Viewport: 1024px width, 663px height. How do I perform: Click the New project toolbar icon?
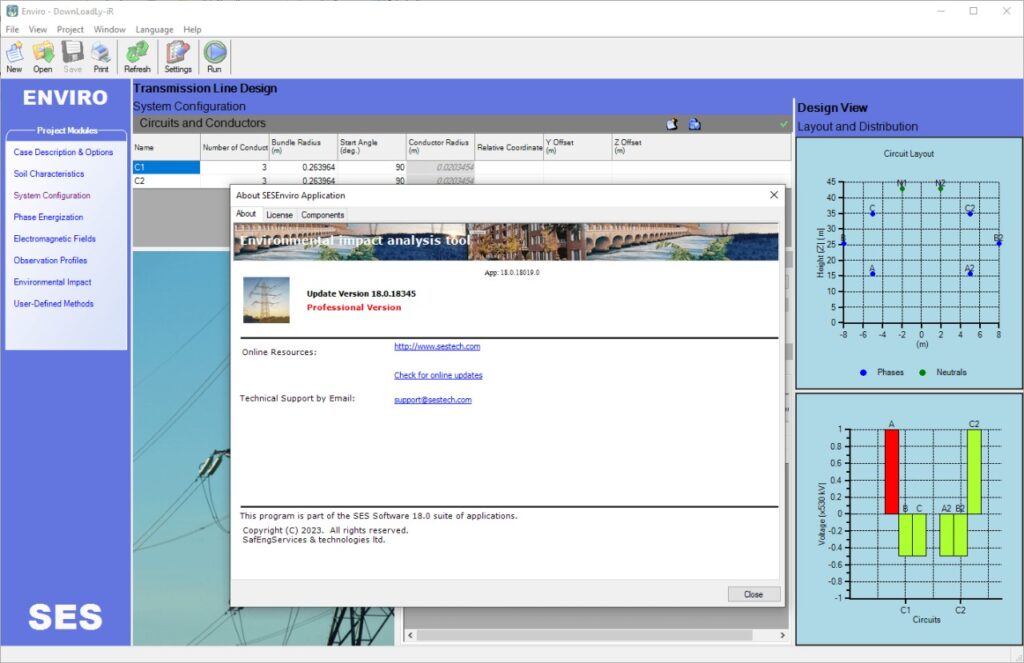point(14,57)
